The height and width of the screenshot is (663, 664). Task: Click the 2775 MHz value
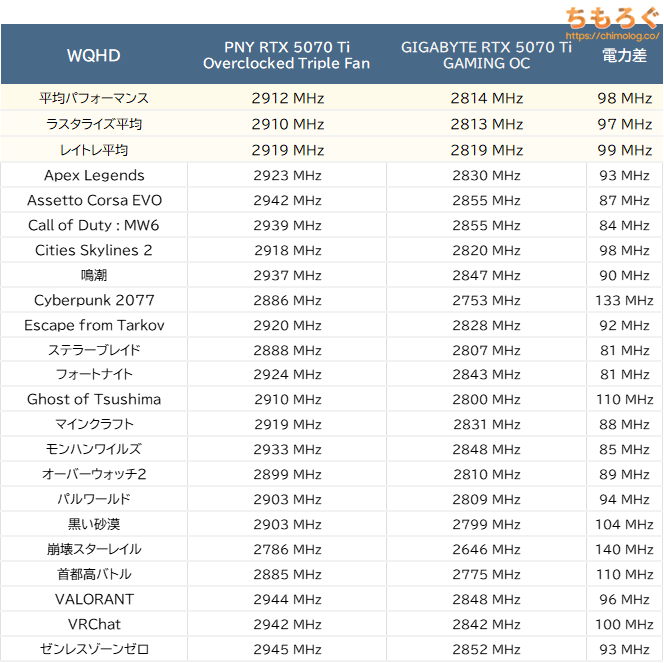487,574
